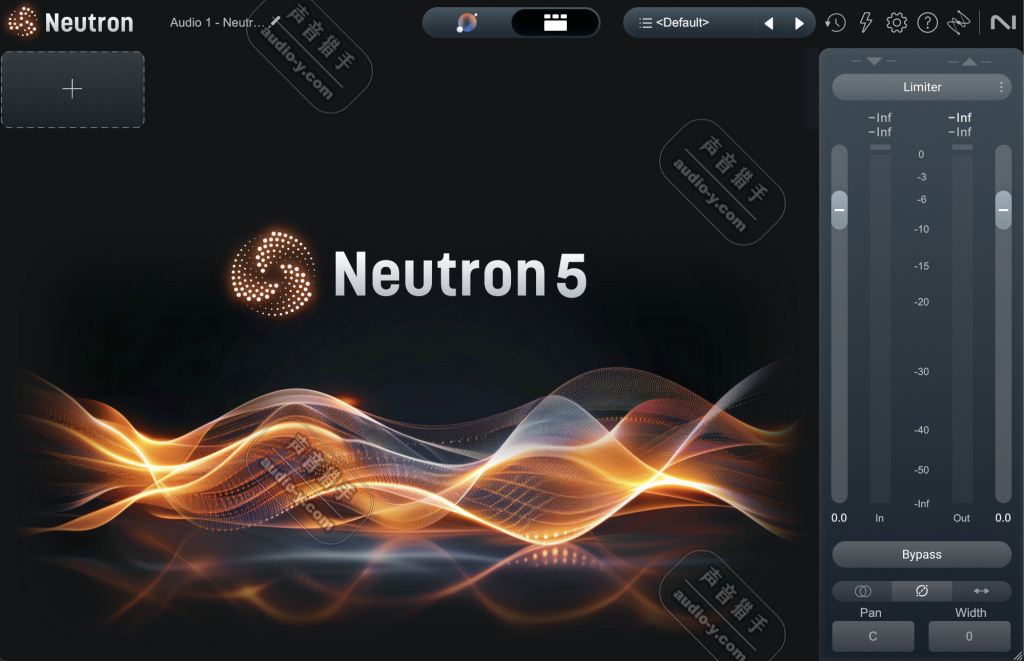The image size is (1024, 661).
Task: Collapse the meter panel via top triangle
Action: (969, 61)
